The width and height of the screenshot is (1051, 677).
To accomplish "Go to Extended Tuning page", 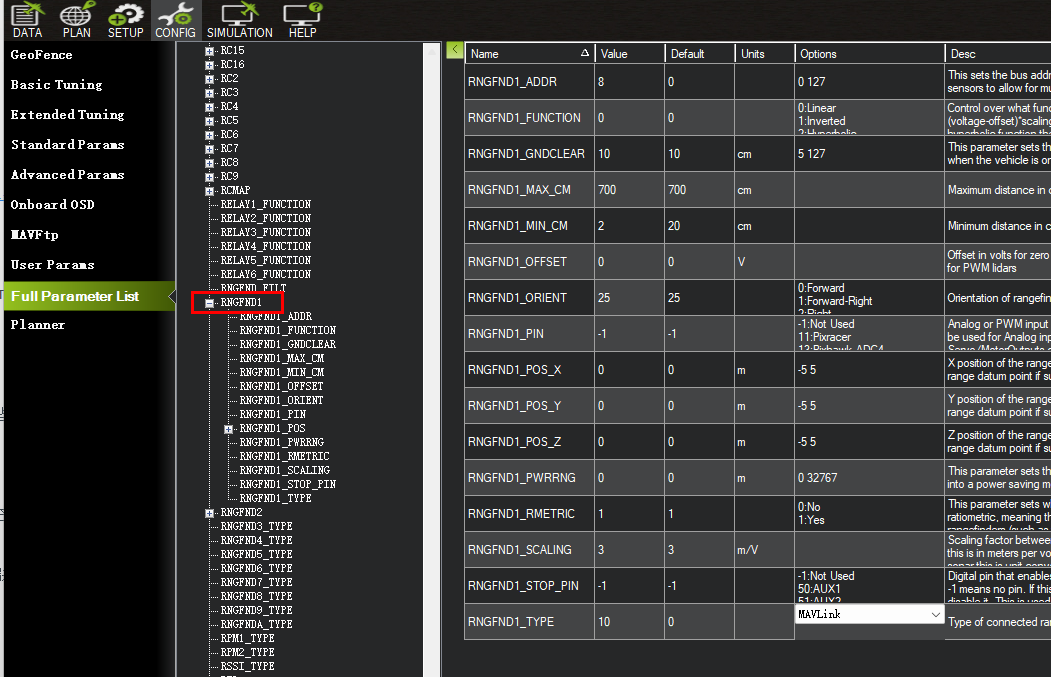I will (x=67, y=115).
